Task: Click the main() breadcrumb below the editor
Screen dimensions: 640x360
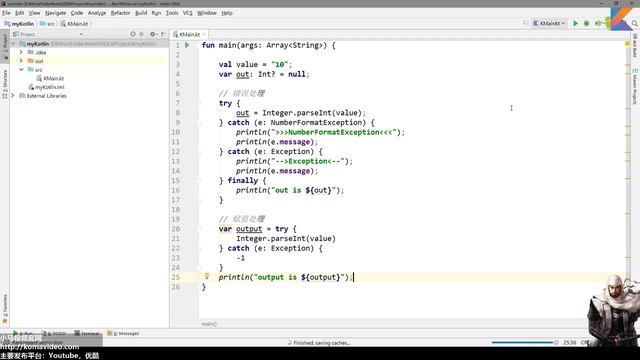Action: point(209,324)
